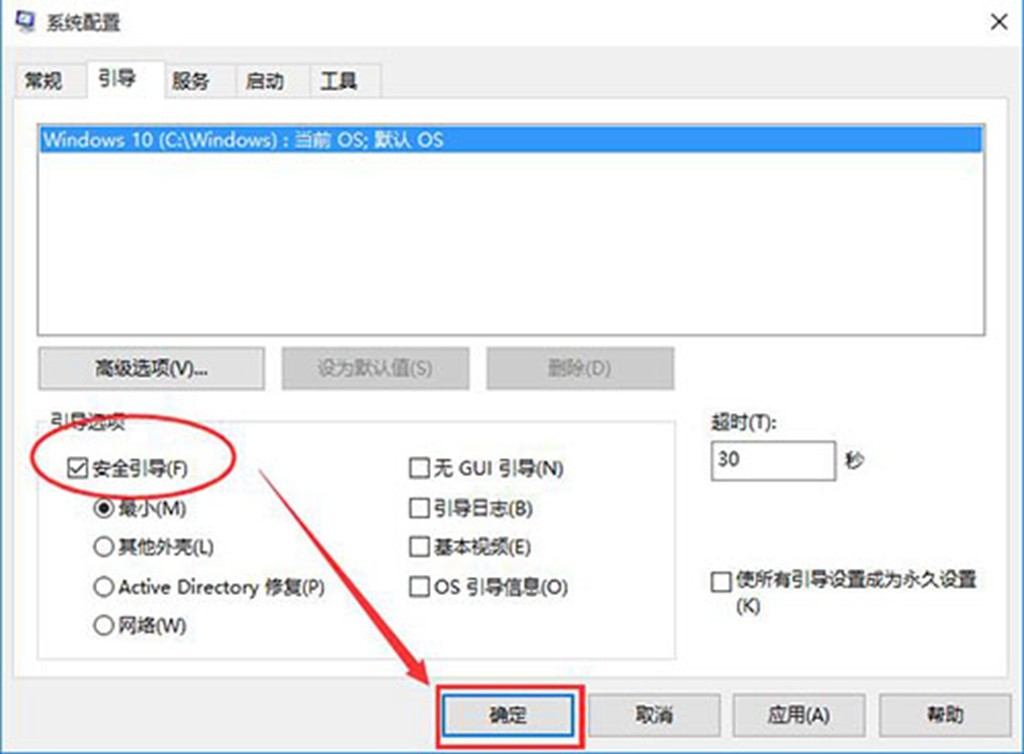Select the 最小(M) radio option
The height and width of the screenshot is (754, 1024).
[103, 508]
